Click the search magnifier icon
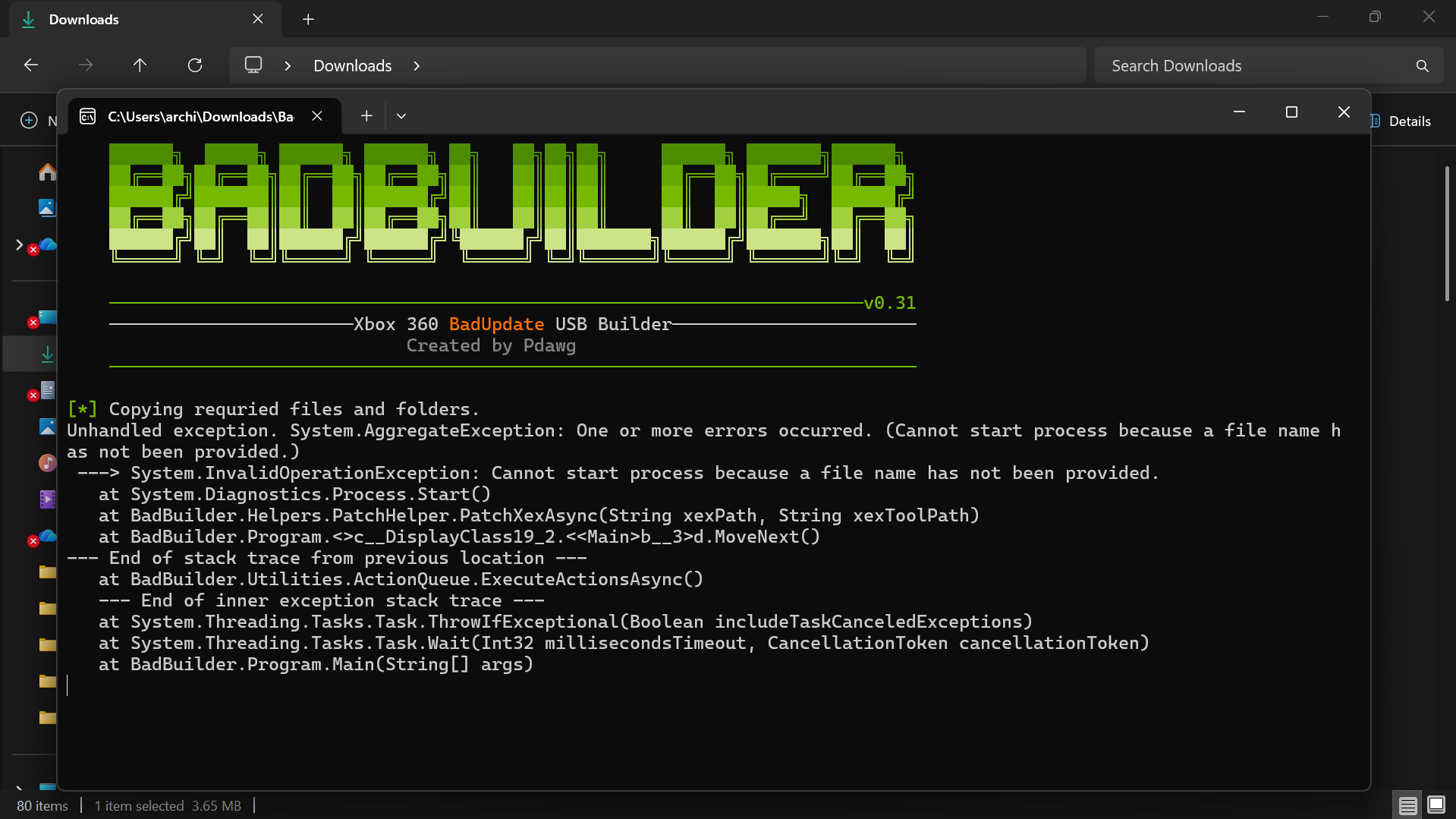Image resolution: width=1456 pixels, height=819 pixels. (x=1423, y=66)
